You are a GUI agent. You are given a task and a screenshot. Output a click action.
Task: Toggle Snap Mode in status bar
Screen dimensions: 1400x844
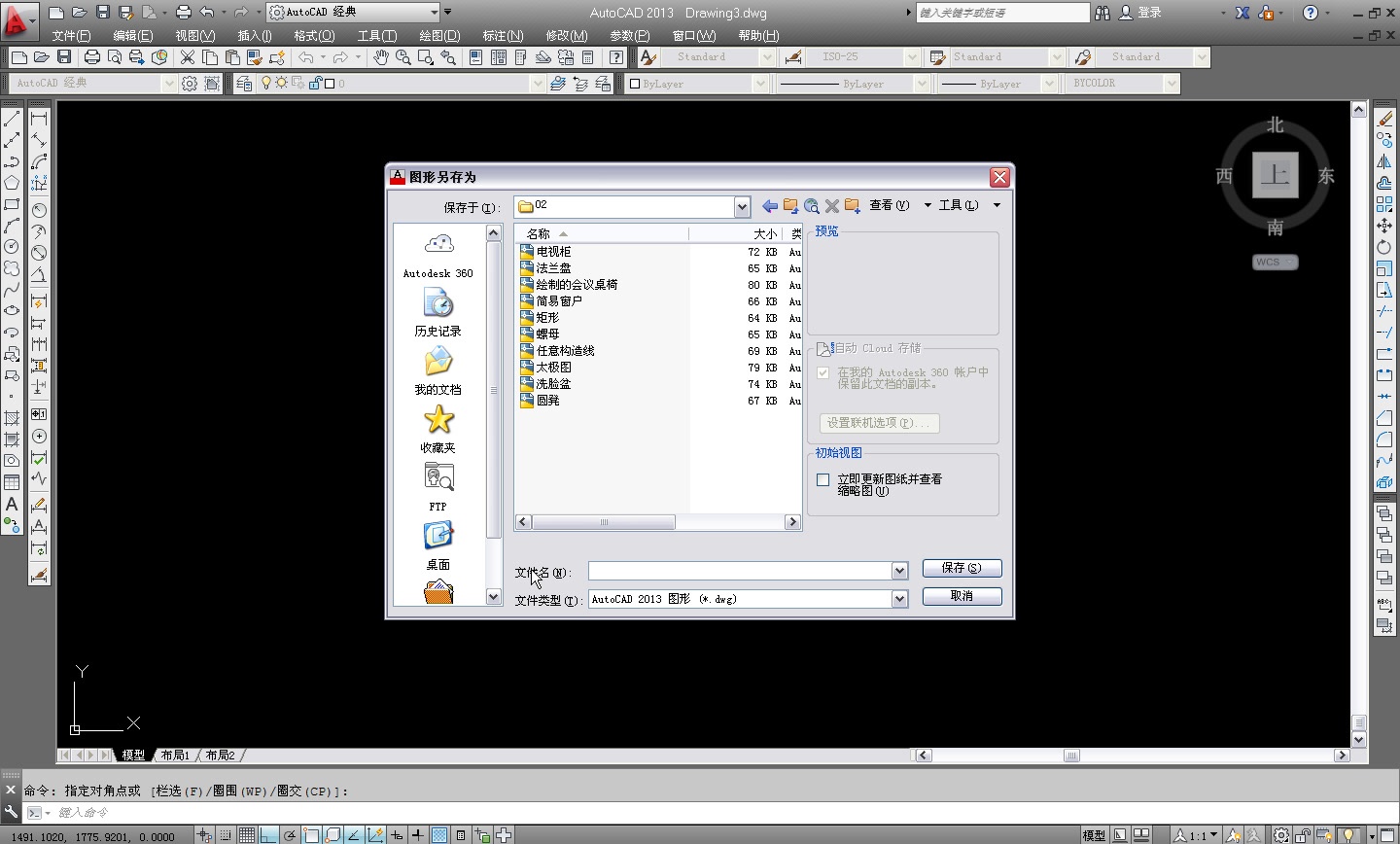tap(226, 835)
